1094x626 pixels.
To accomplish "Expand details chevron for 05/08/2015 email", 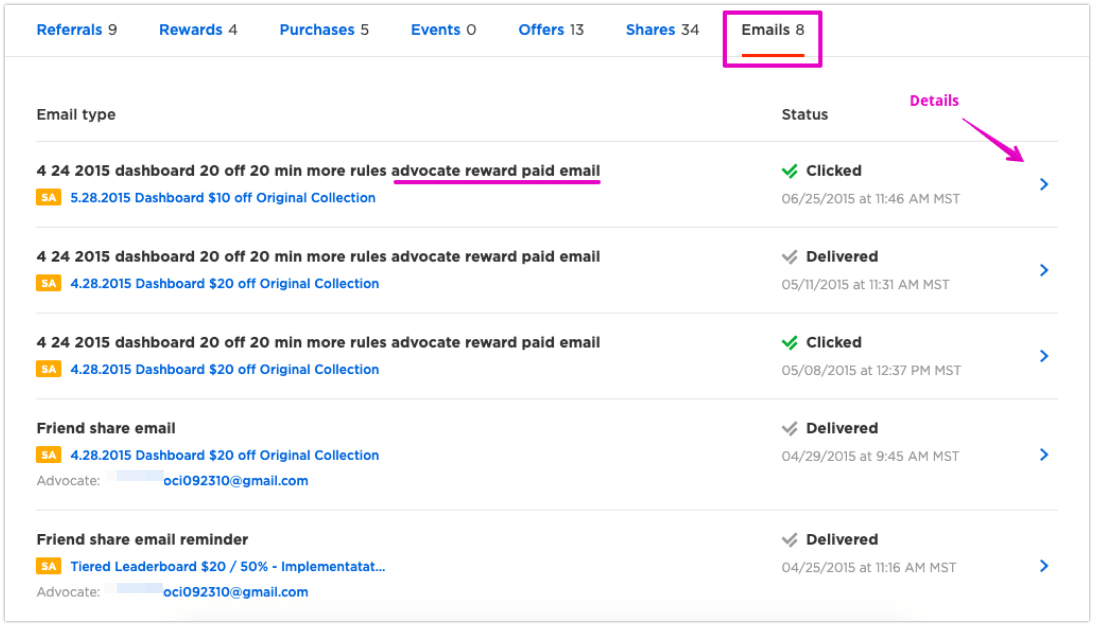I will coord(1044,356).
